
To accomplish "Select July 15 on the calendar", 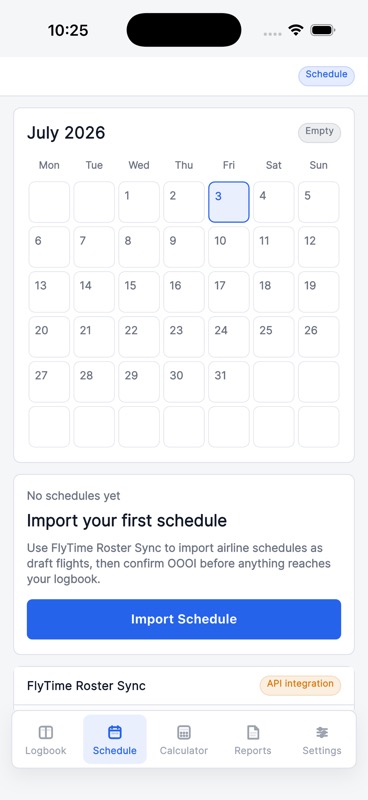I will 139,292.
